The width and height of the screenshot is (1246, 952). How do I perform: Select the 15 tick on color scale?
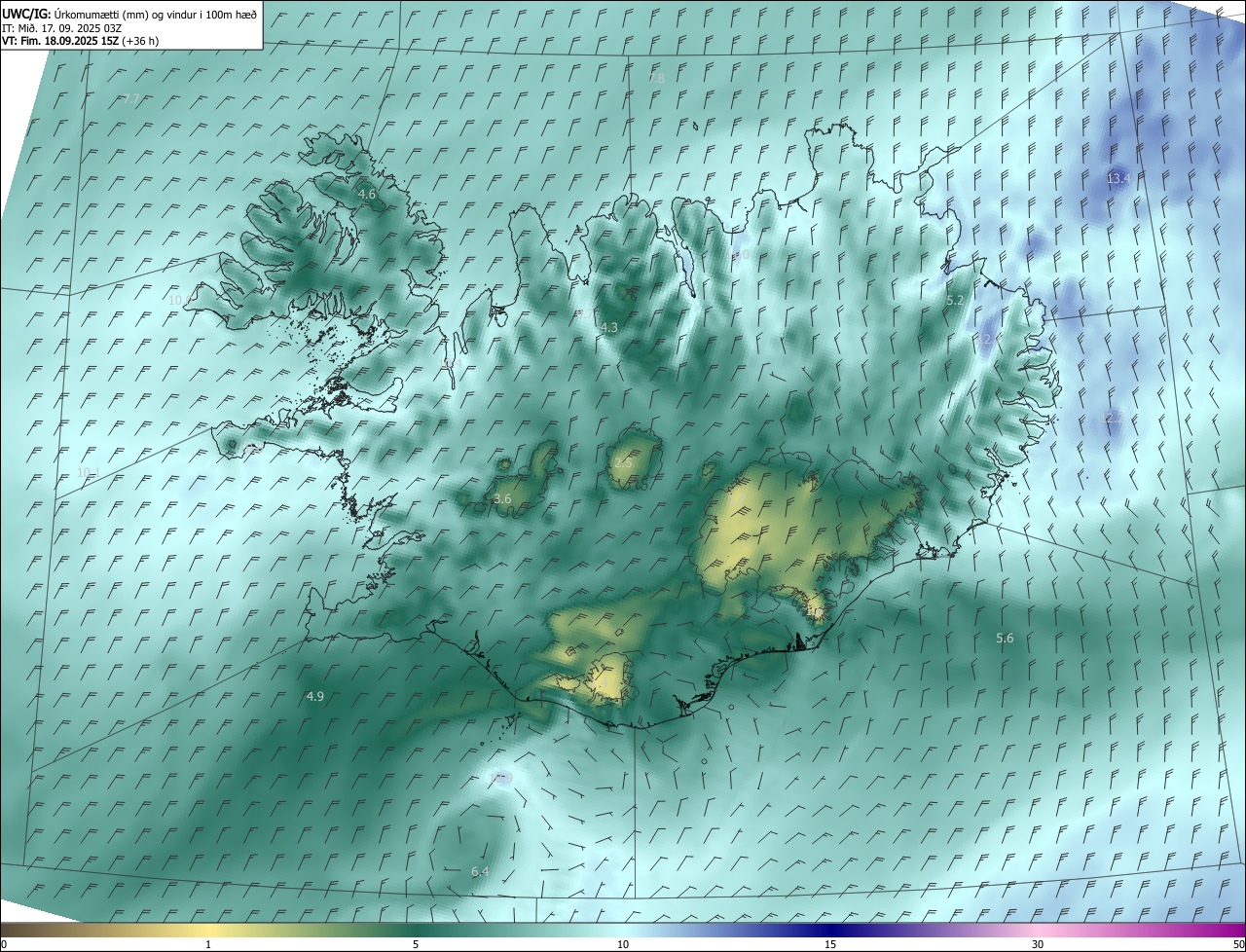tap(830, 945)
